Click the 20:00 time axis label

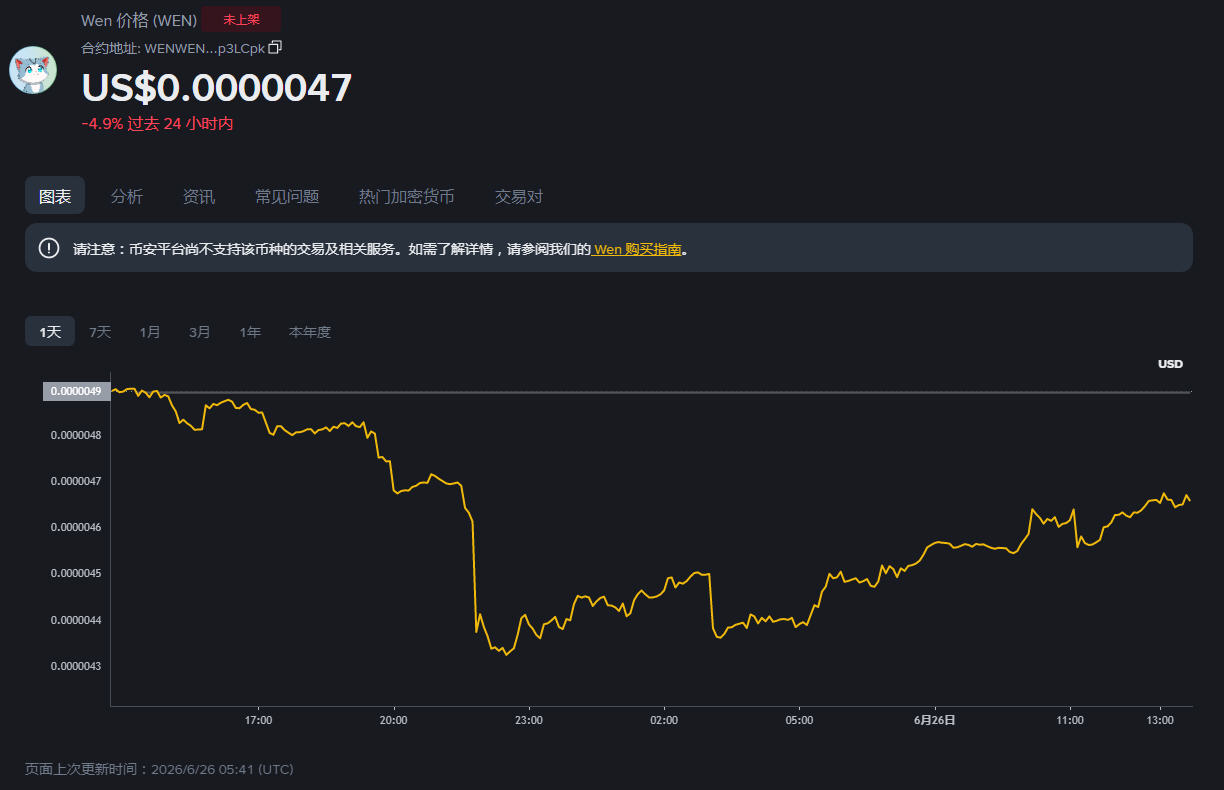pyautogui.click(x=393, y=720)
